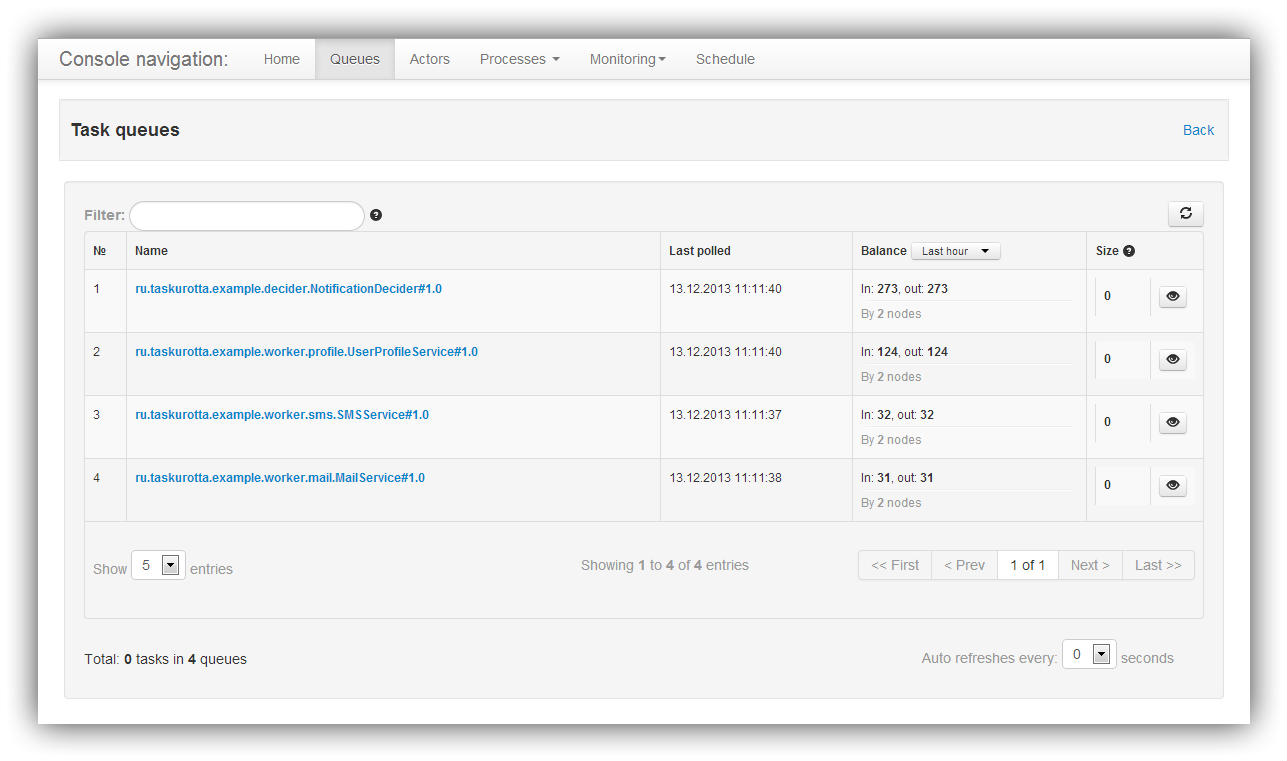This screenshot has height=761, width=1287.
Task: Focus the Filter input field
Action: tap(247, 216)
